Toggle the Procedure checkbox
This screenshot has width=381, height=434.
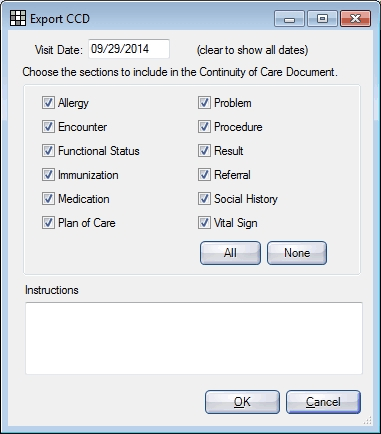click(204, 127)
